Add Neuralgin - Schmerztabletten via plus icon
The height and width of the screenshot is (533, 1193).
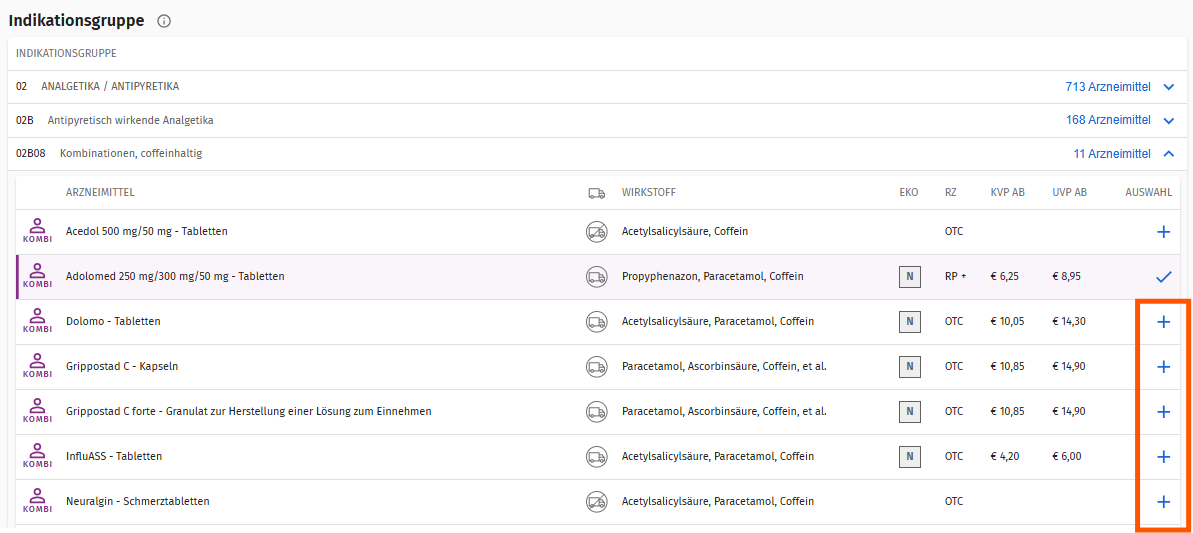[x=1163, y=501]
